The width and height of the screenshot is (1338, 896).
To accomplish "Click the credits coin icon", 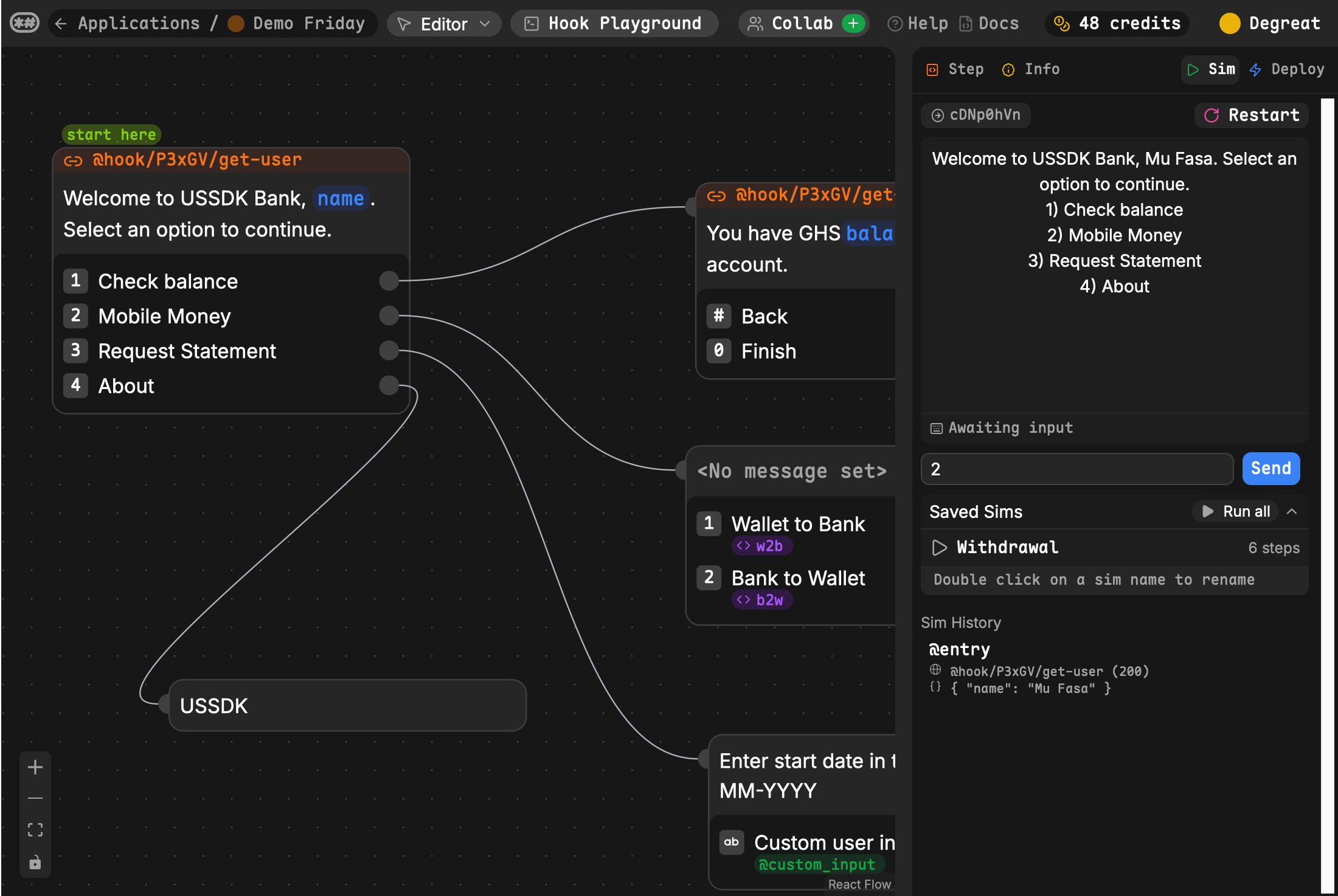I will click(x=1062, y=23).
